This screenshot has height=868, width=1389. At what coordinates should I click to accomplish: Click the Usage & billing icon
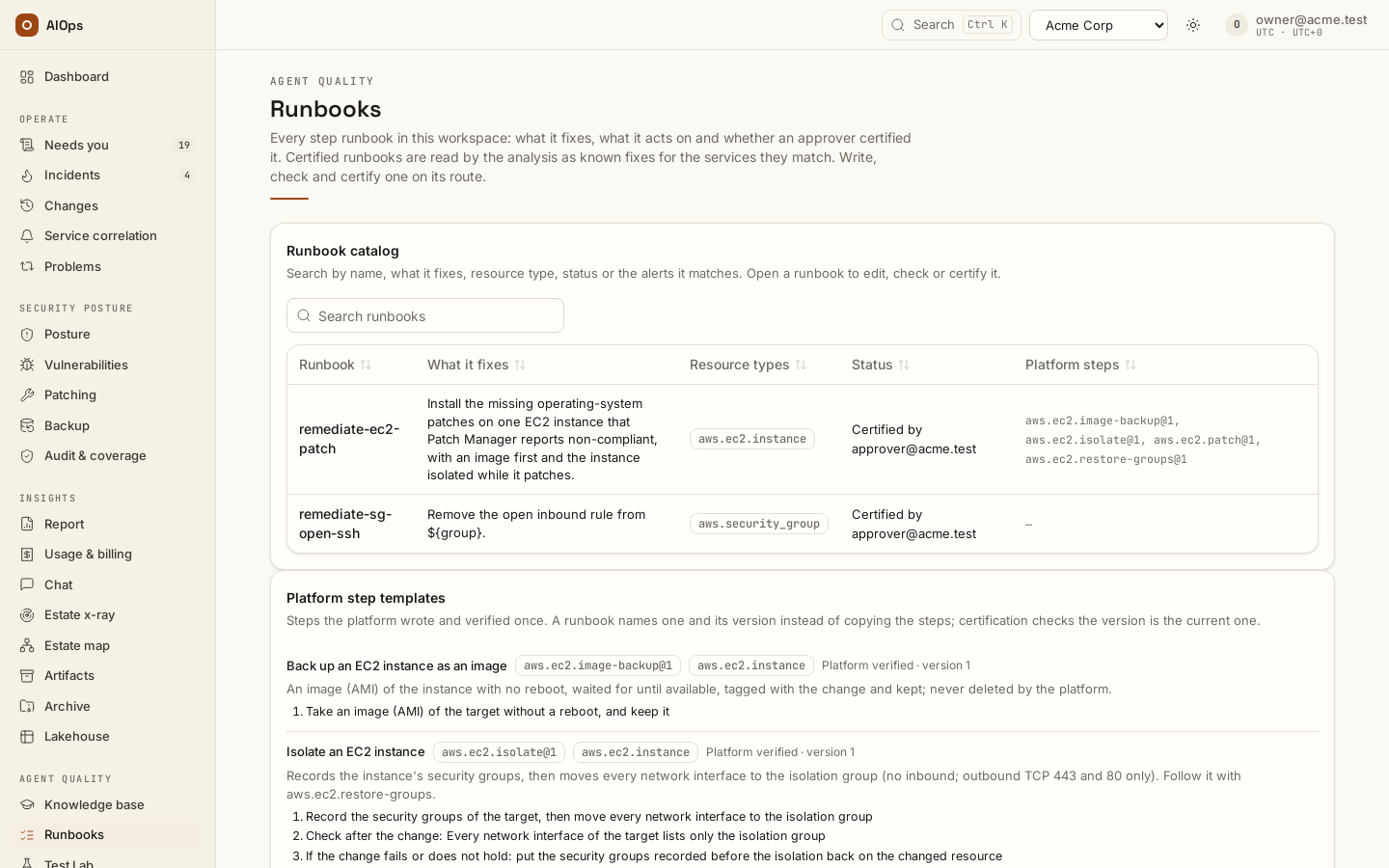(x=27, y=554)
